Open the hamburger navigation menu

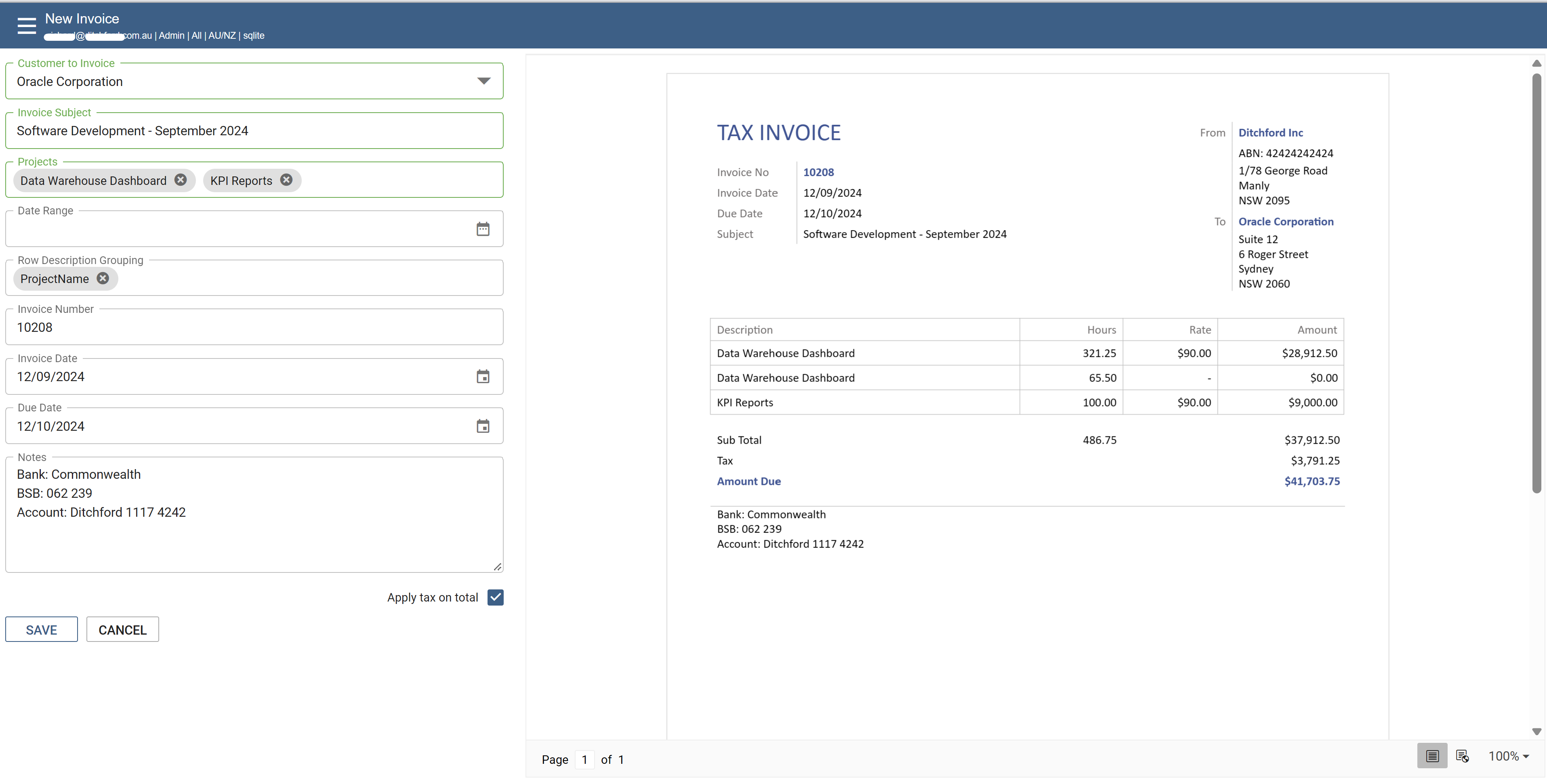point(26,25)
